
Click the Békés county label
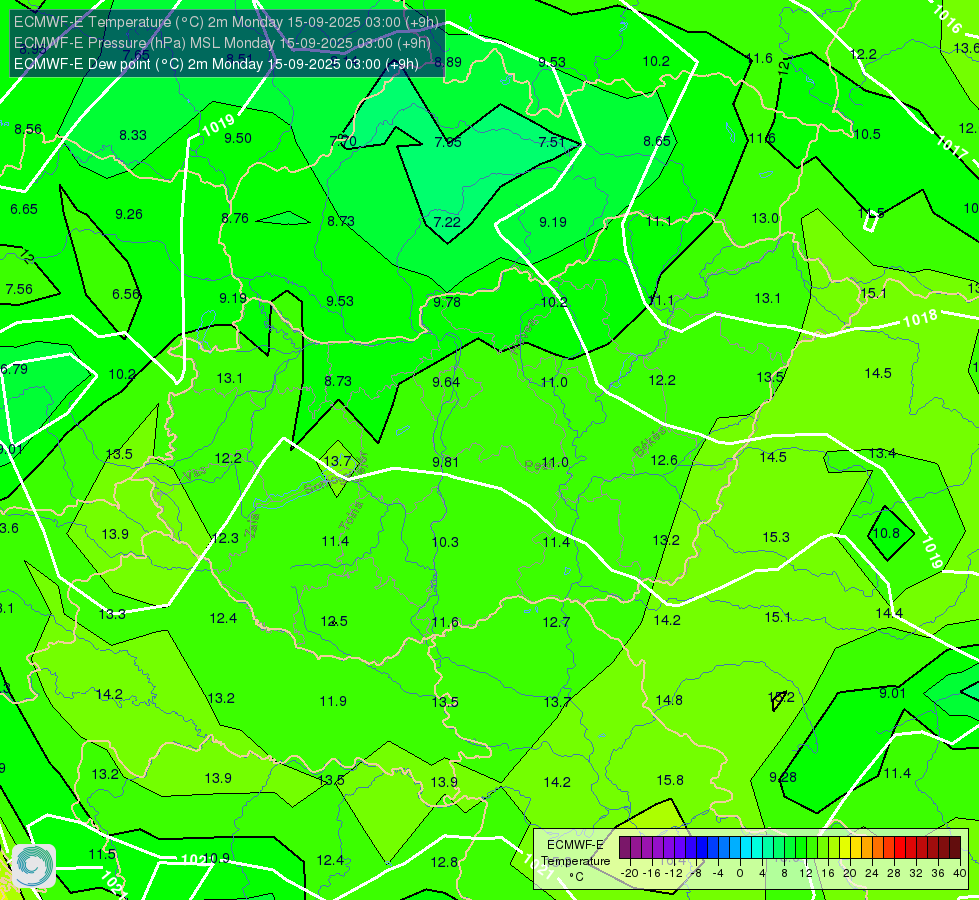[650, 443]
